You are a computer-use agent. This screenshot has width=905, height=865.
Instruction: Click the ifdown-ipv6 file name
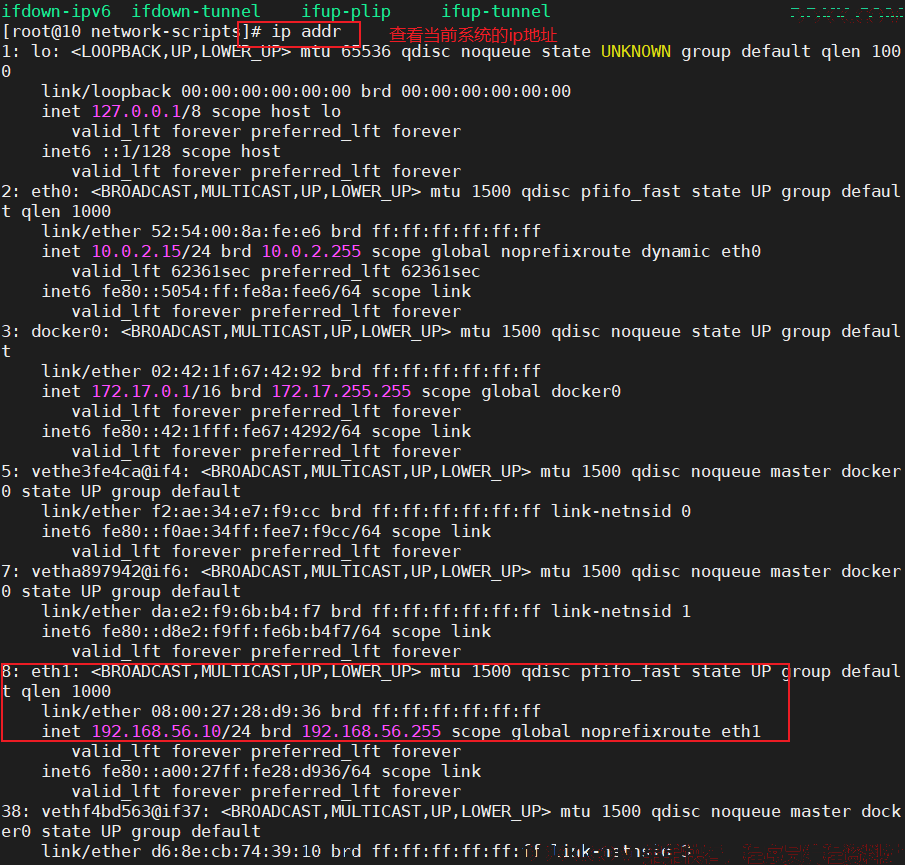click(57, 12)
